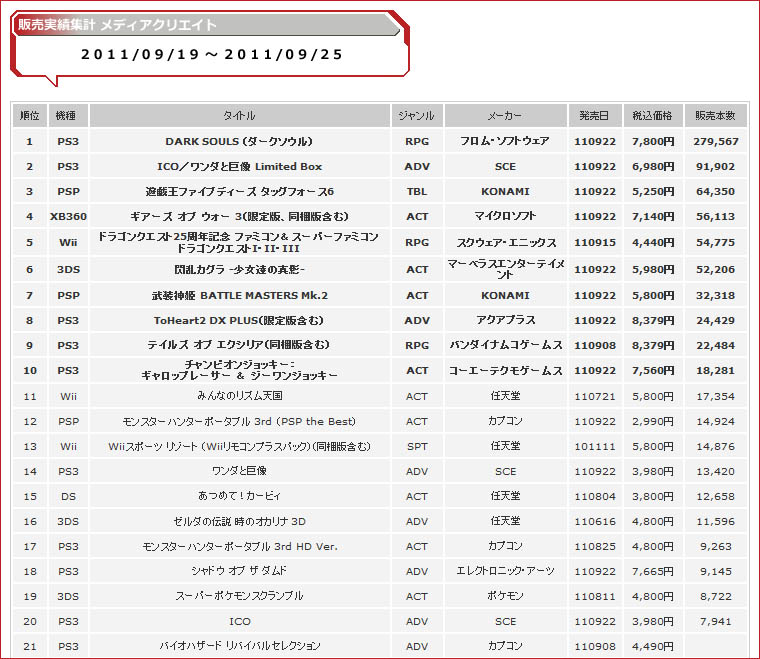Click the ジャンル column header

coord(417,115)
